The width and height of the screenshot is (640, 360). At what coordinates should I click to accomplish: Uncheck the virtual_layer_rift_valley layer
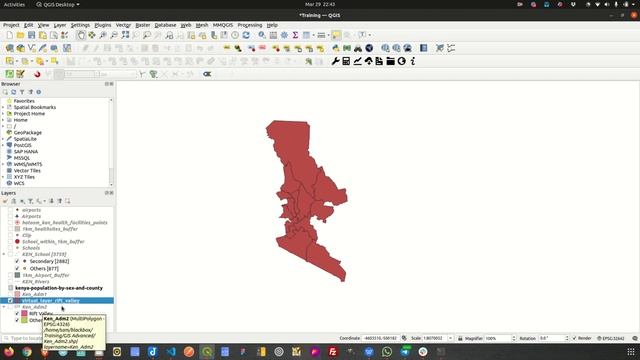point(11,301)
